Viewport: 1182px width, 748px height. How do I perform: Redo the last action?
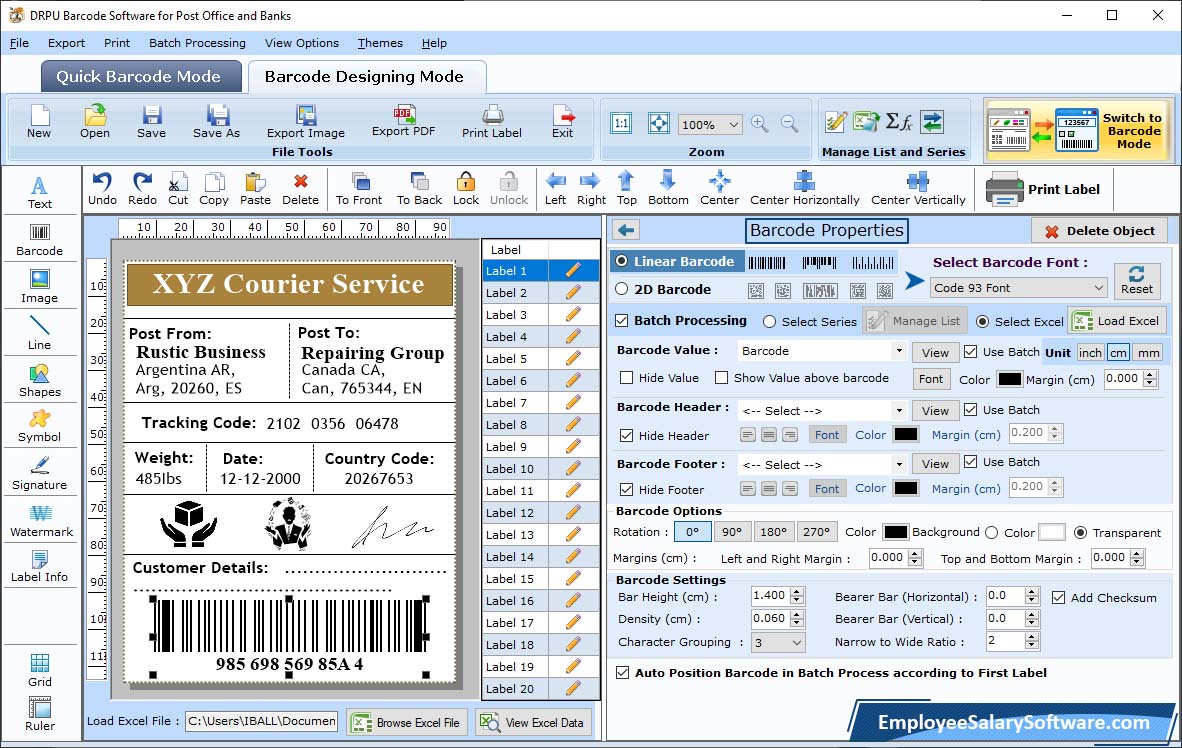(x=142, y=189)
